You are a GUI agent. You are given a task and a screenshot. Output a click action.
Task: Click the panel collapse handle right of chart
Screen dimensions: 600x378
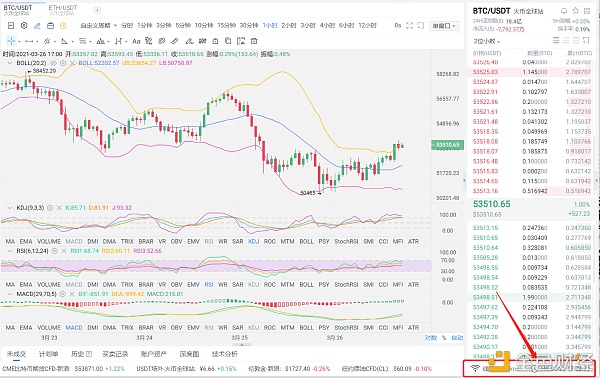(465, 180)
